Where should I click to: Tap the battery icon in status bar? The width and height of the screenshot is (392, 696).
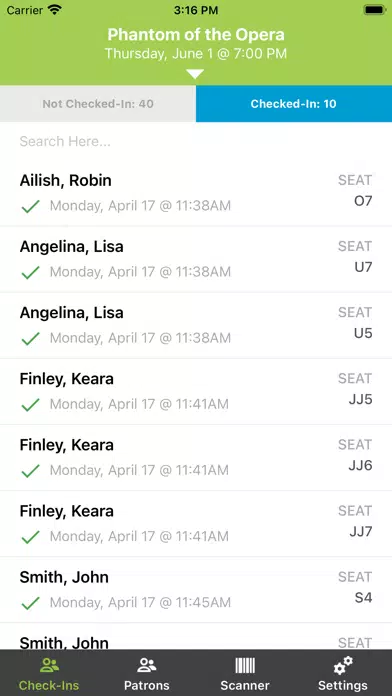tap(374, 10)
